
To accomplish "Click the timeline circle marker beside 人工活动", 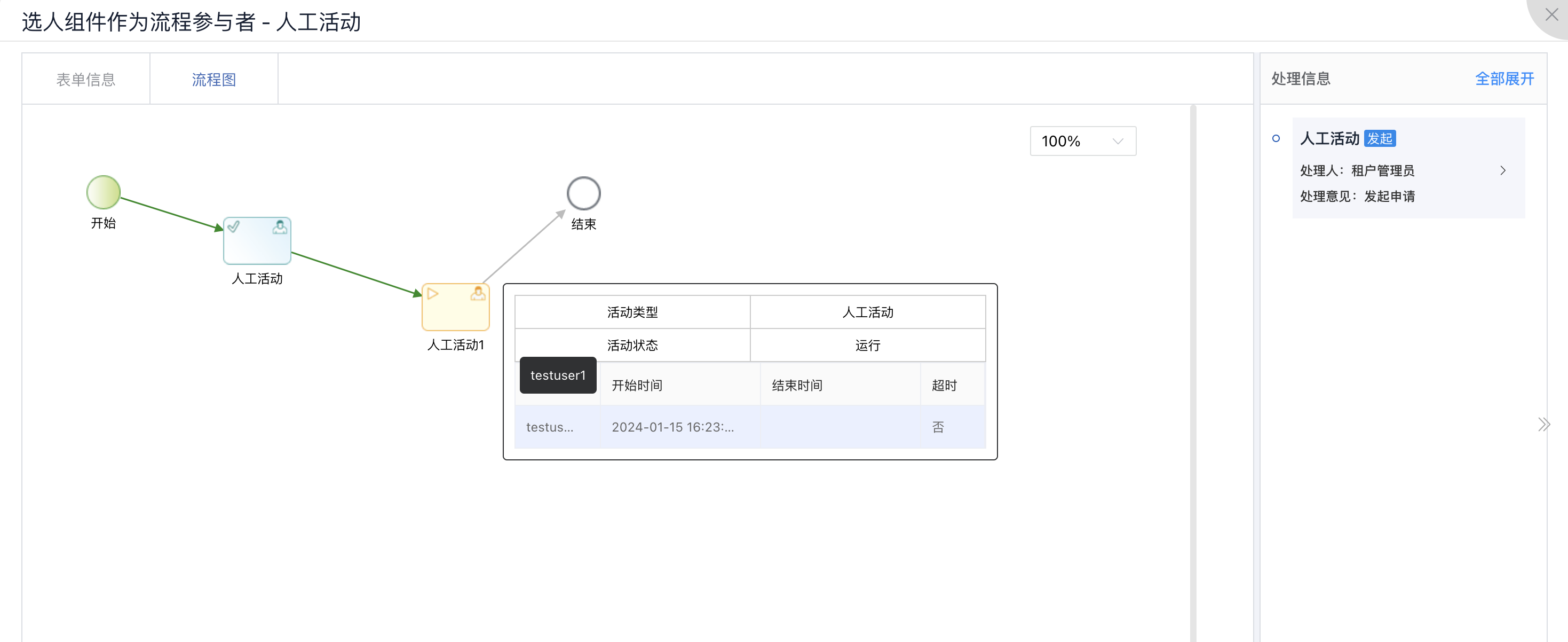I will [1276, 139].
